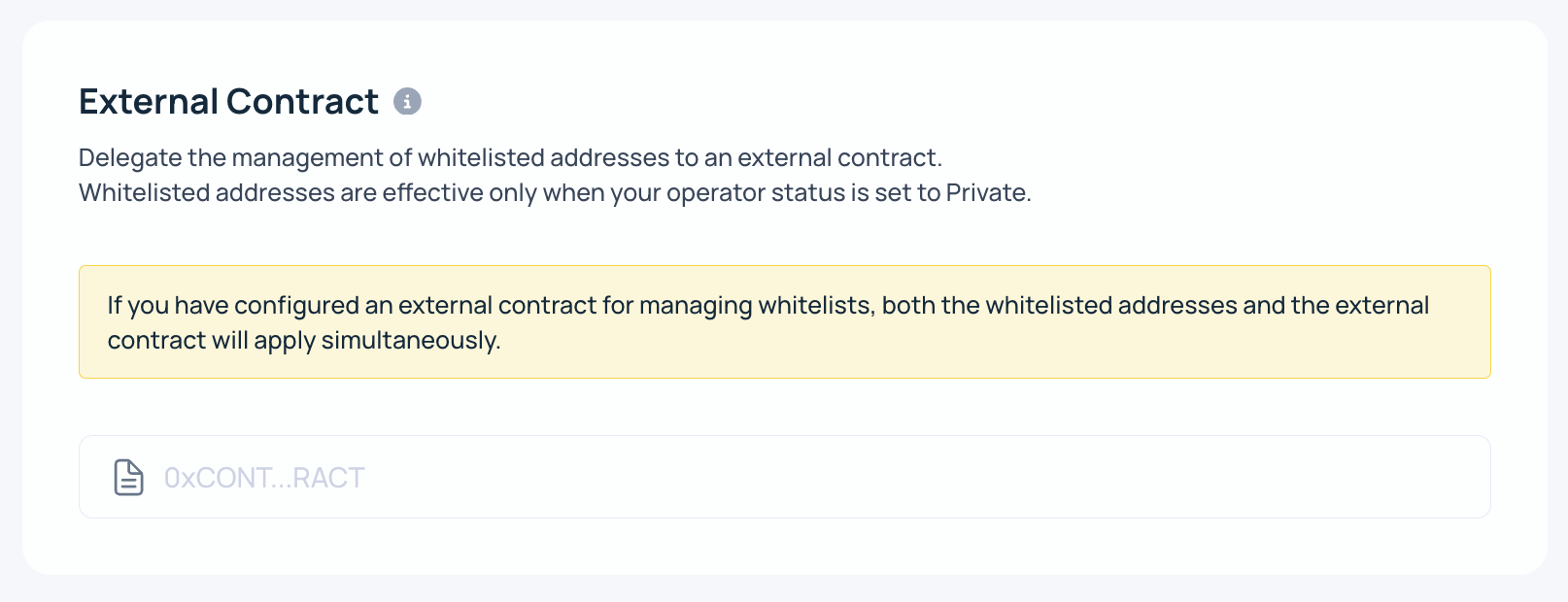1568x602 pixels.
Task: Click "external contract." ending the first description line
Action: pyautogui.click(x=839, y=158)
